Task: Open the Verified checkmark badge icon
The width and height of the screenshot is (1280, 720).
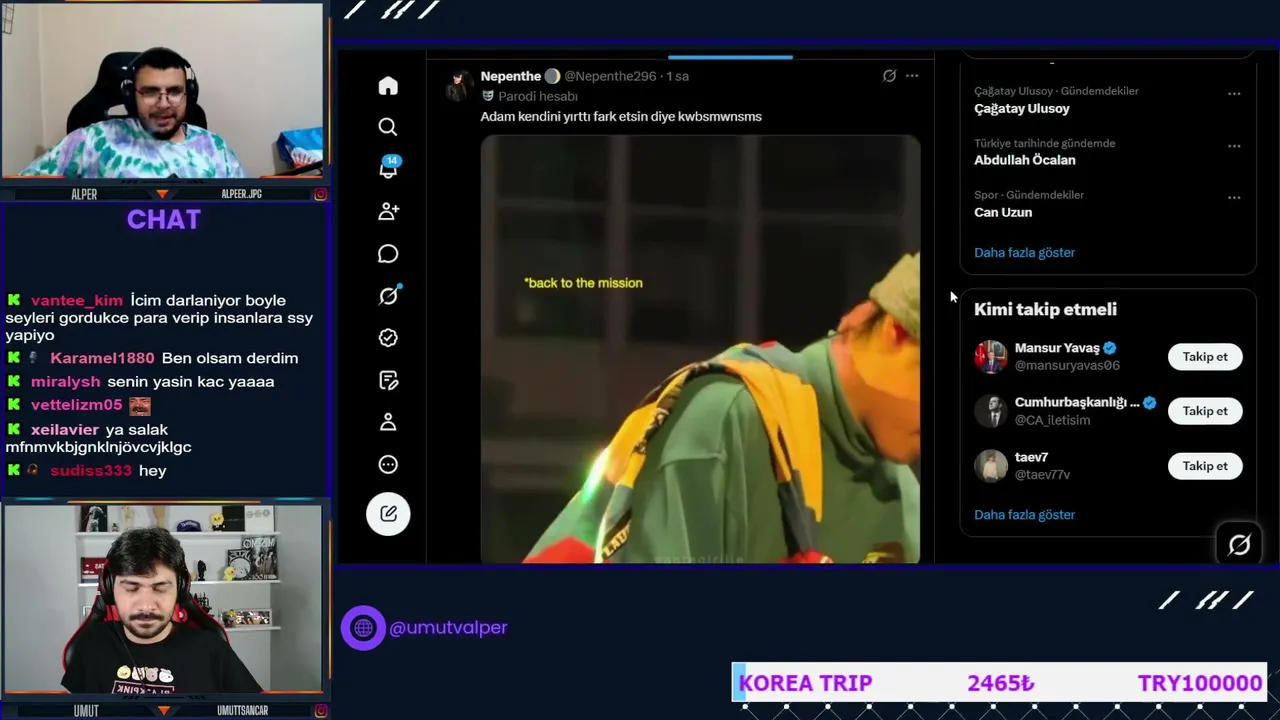Action: tap(388, 338)
